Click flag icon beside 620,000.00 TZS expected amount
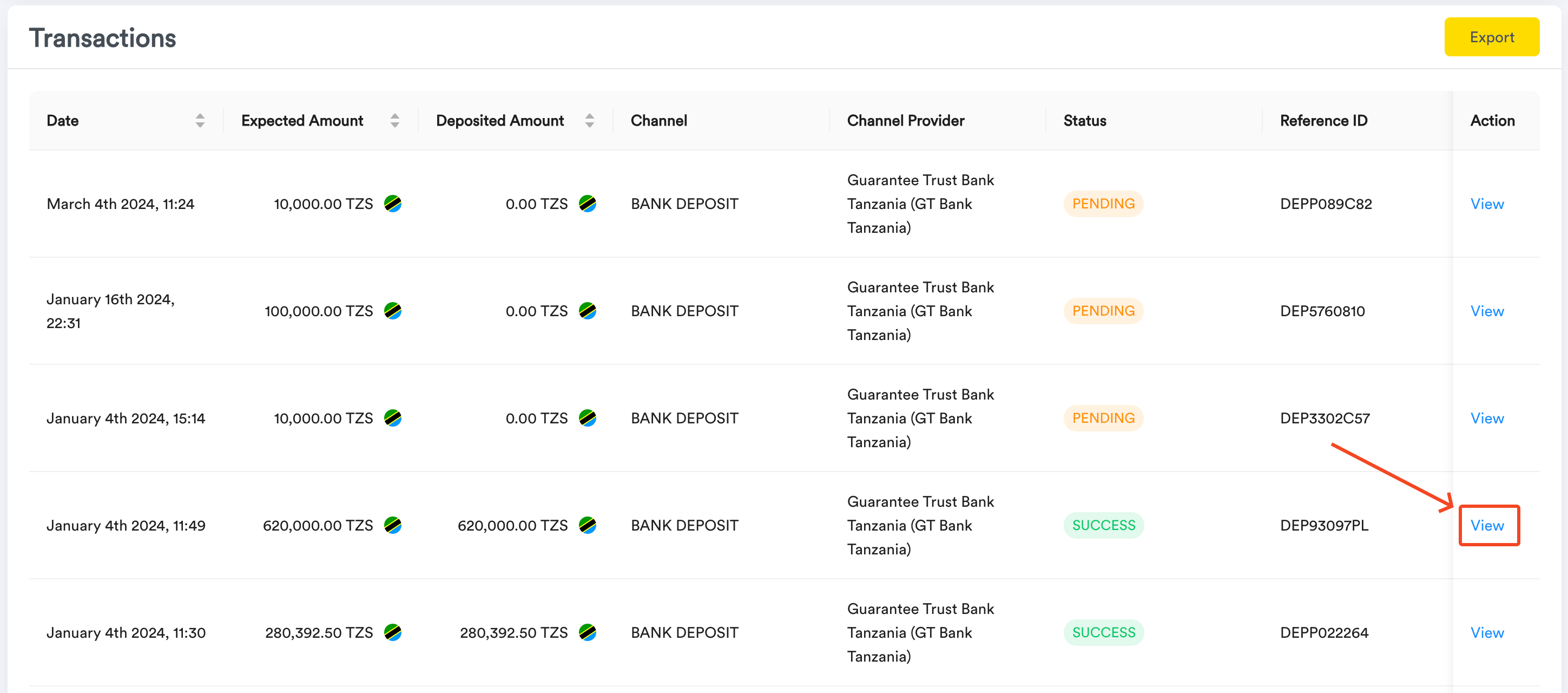Viewport: 1568px width, 693px height. tap(393, 525)
